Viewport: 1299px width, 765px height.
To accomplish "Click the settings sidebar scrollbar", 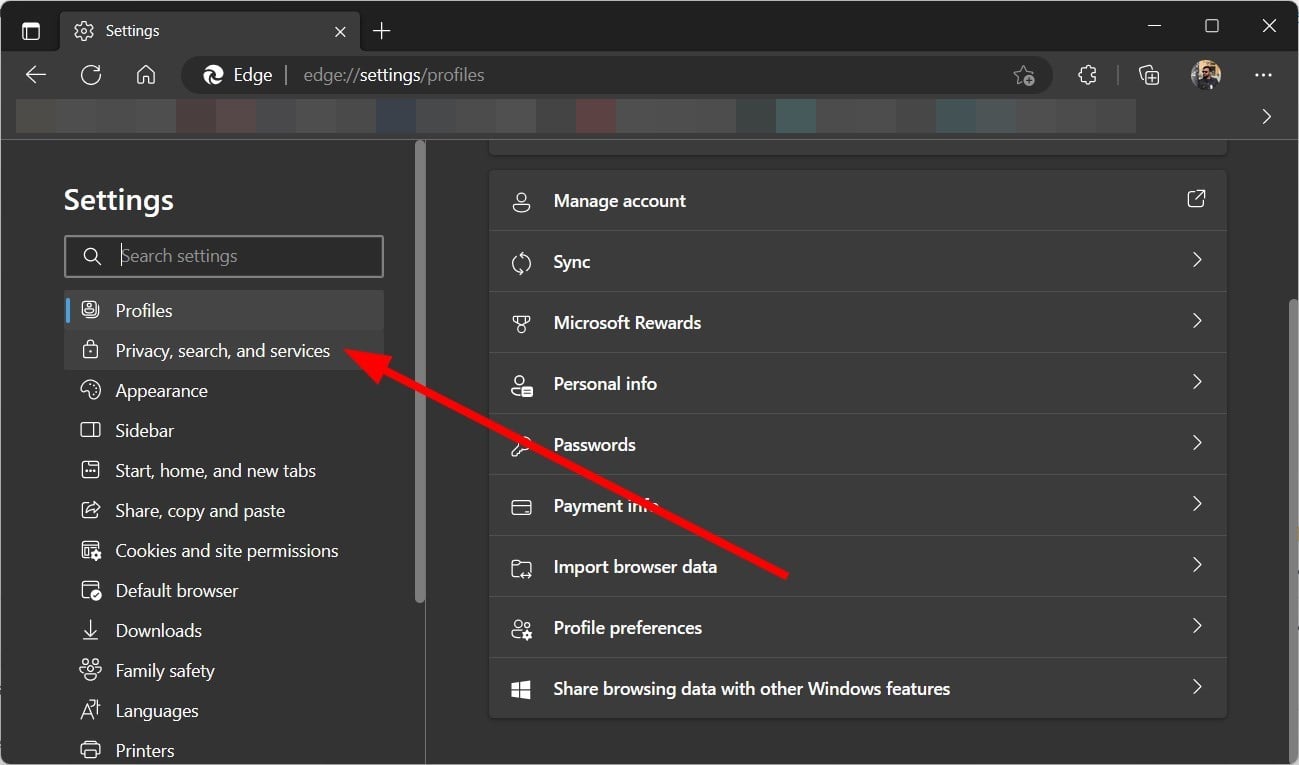I will [420, 372].
